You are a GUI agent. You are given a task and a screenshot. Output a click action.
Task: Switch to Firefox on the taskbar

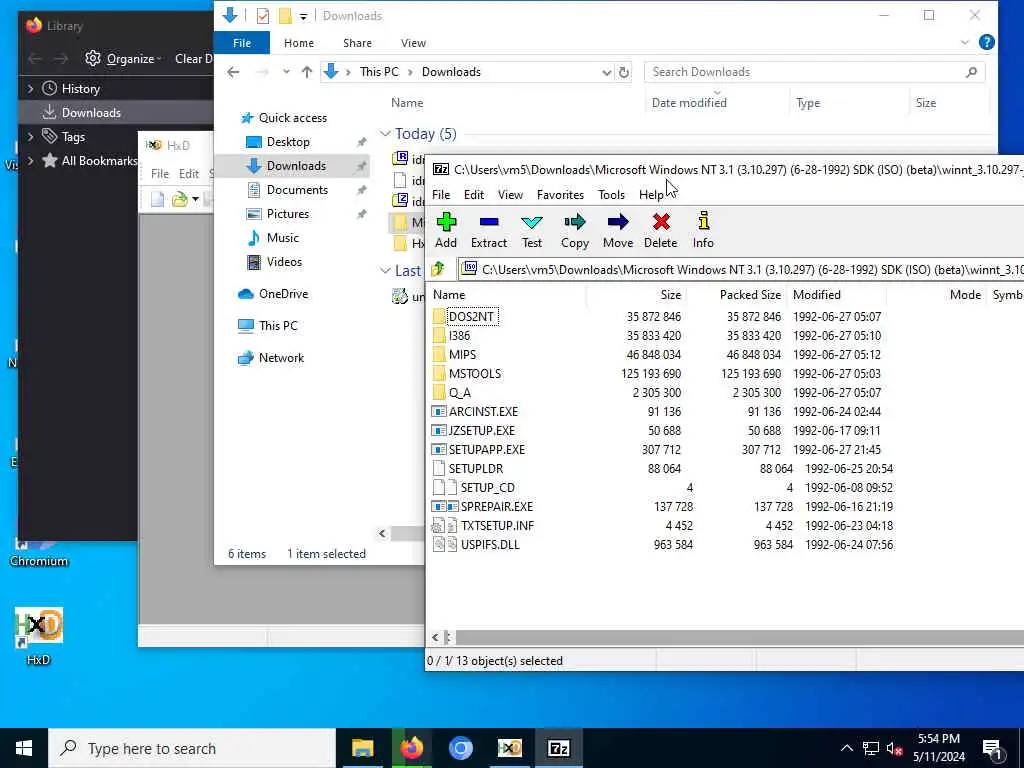coord(411,748)
